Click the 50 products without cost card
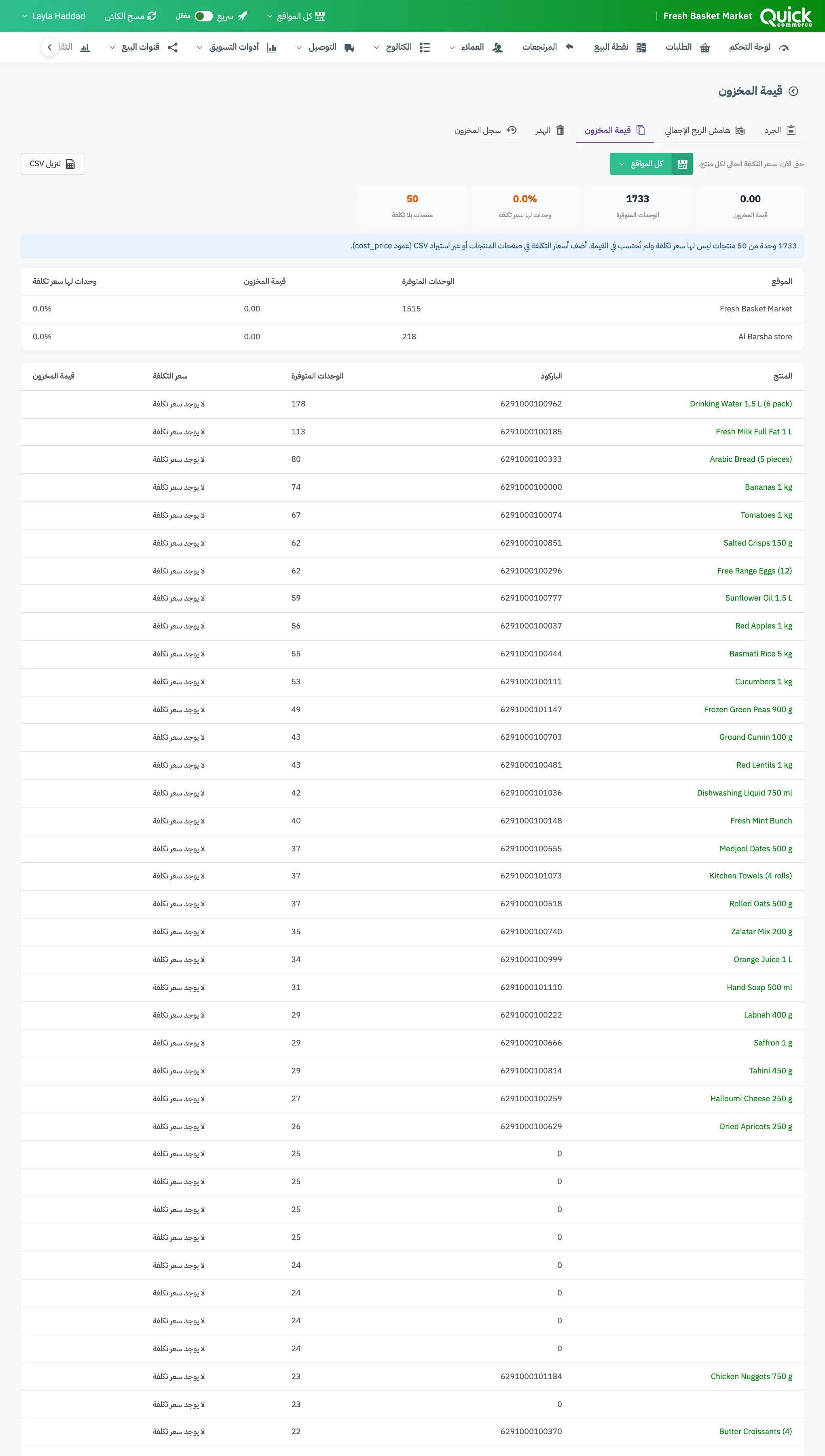Viewport: 825px width, 1456px height. point(412,206)
